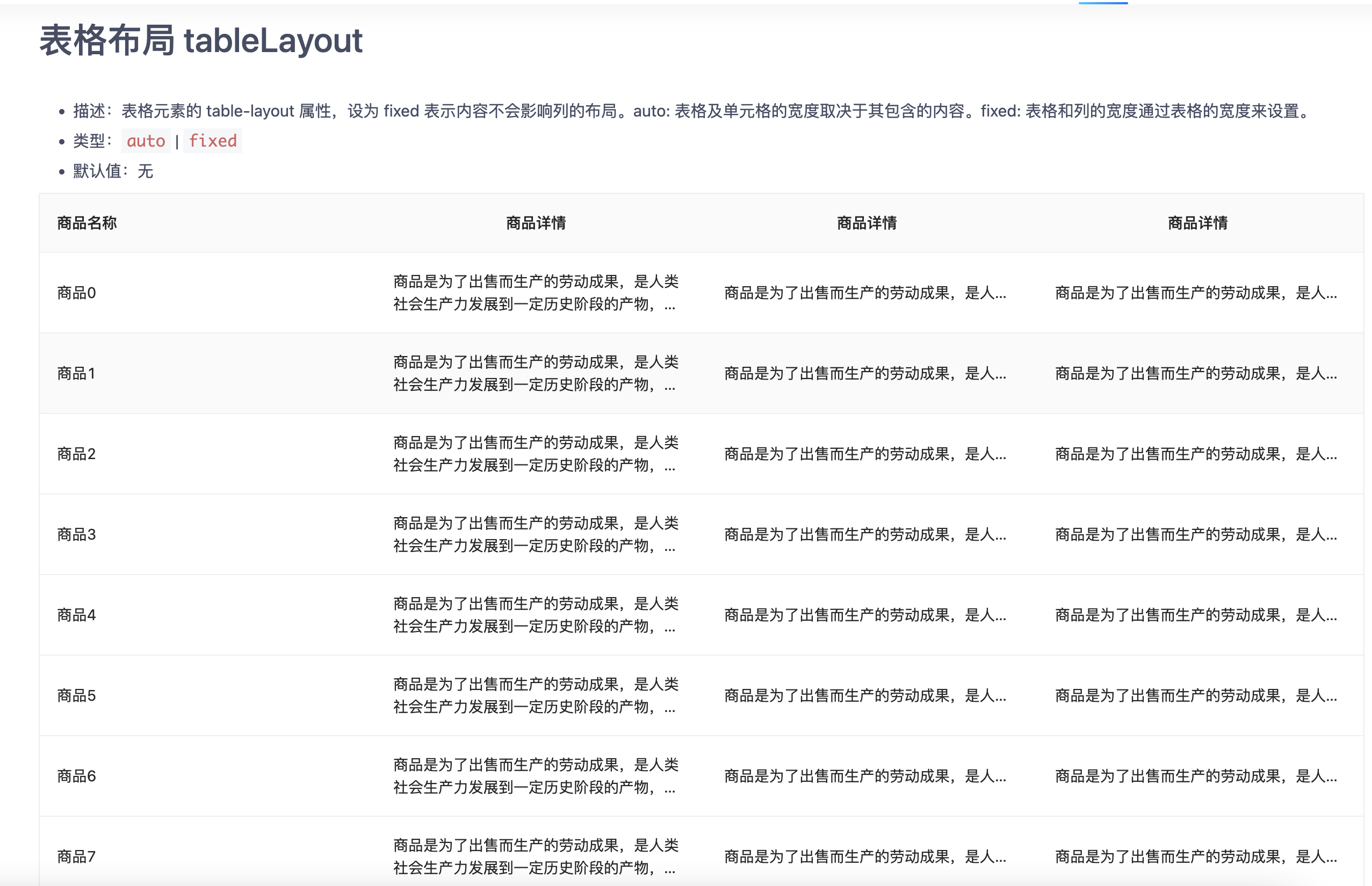Viewport: 1372px width, 886px height.
Task: Click 商品0's truncated detail text cell
Action: (x=535, y=293)
